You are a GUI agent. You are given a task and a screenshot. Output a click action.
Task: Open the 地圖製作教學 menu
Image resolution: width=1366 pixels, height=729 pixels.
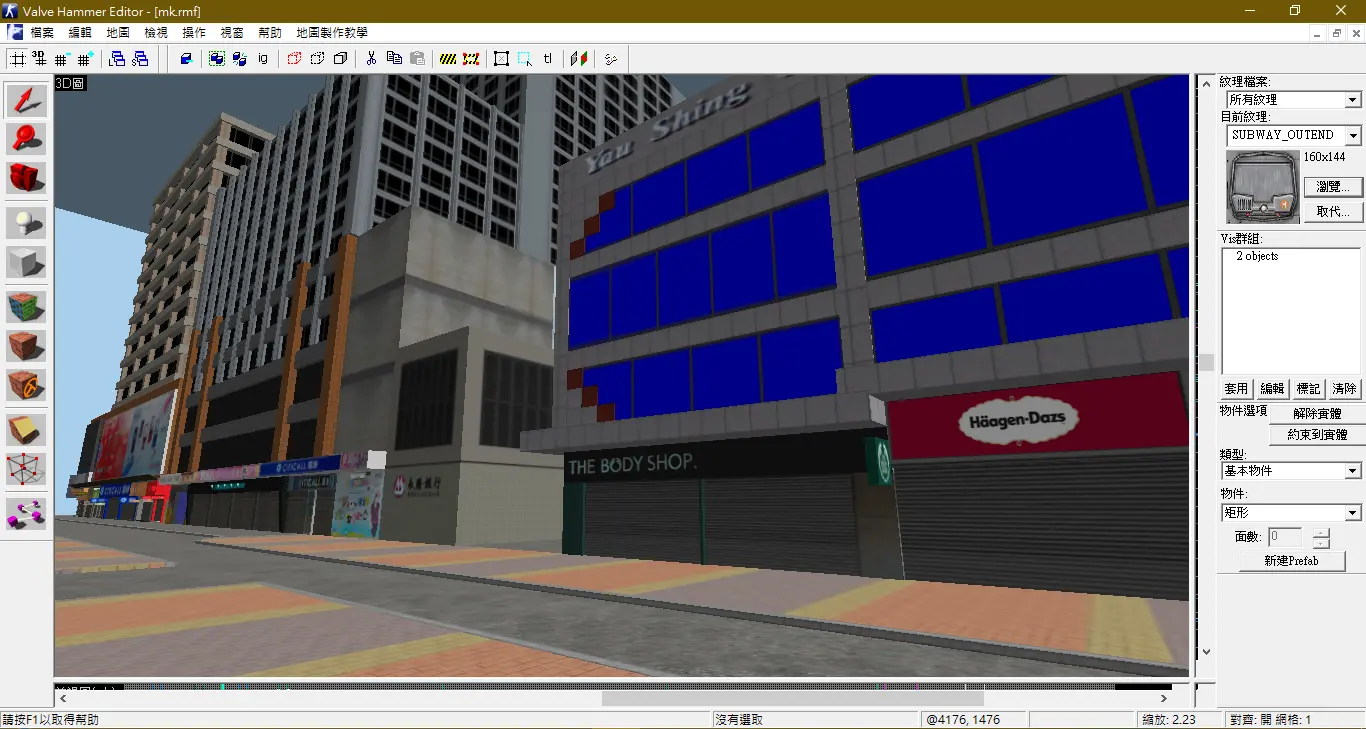coord(332,33)
